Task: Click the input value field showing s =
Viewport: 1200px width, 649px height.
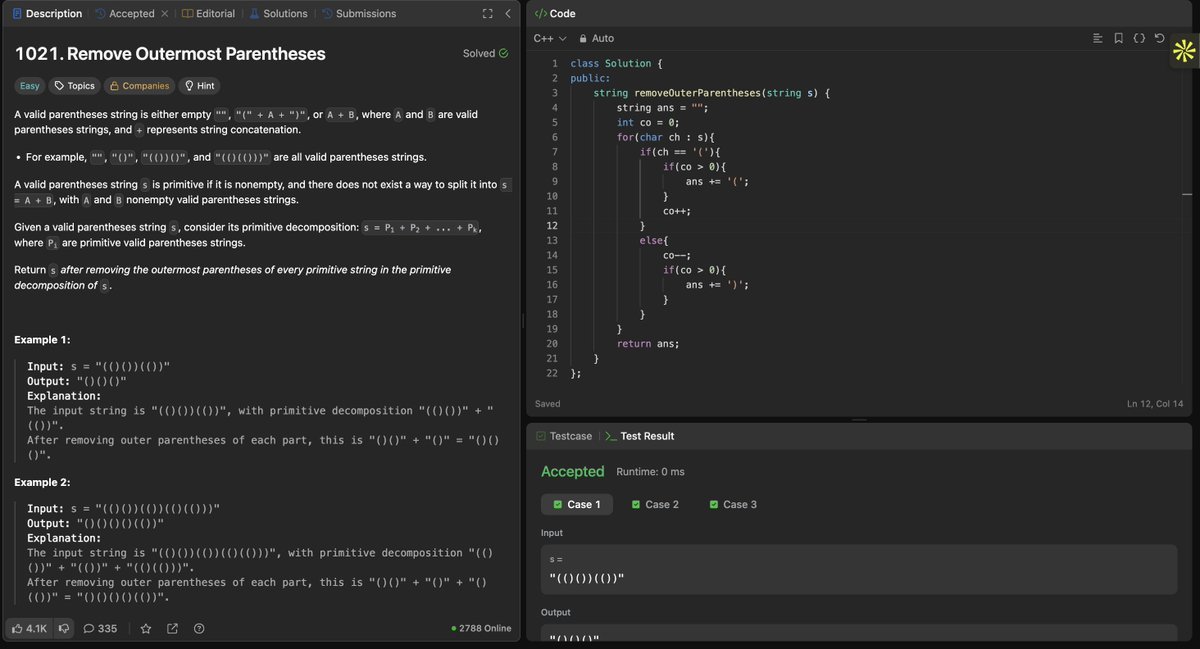Action: point(858,570)
